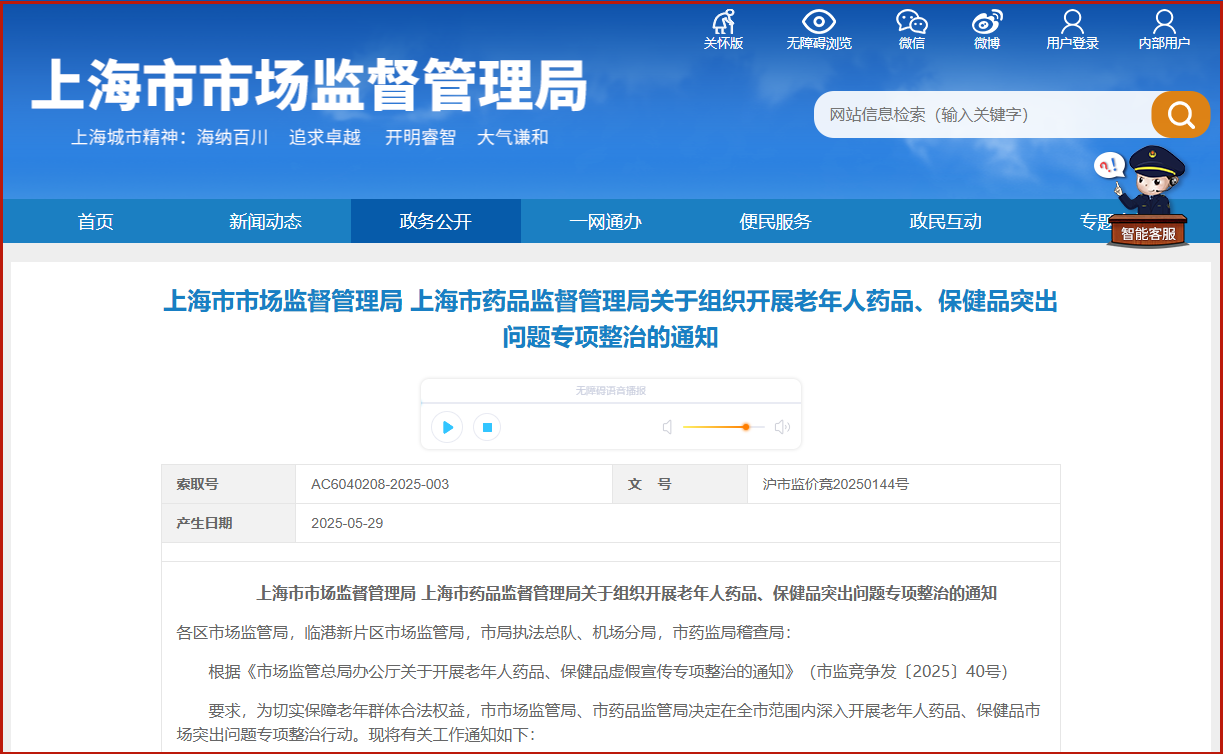
Task: Open the 一网通办 navigation item
Action: tap(606, 221)
